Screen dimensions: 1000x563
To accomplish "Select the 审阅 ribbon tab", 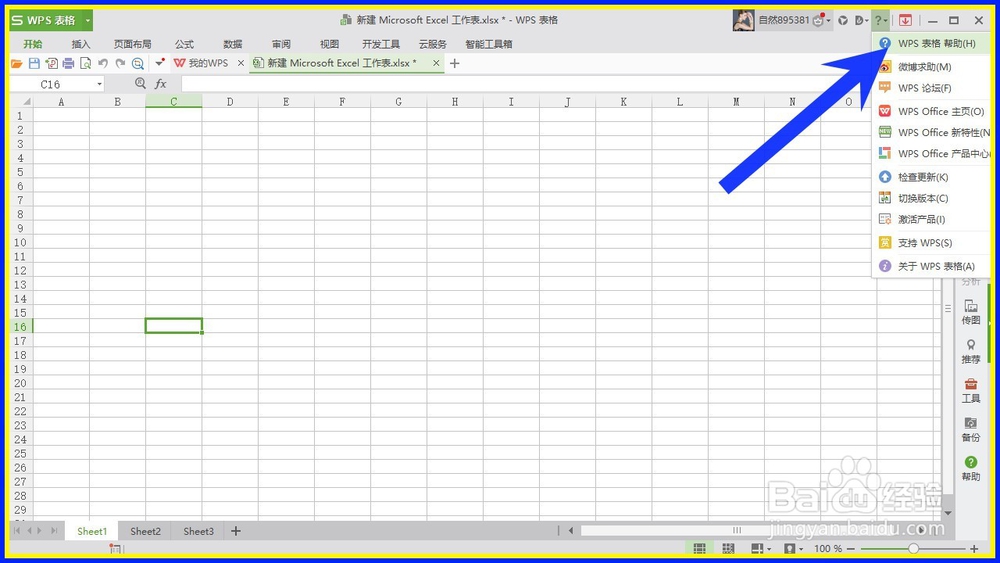I will pos(281,44).
